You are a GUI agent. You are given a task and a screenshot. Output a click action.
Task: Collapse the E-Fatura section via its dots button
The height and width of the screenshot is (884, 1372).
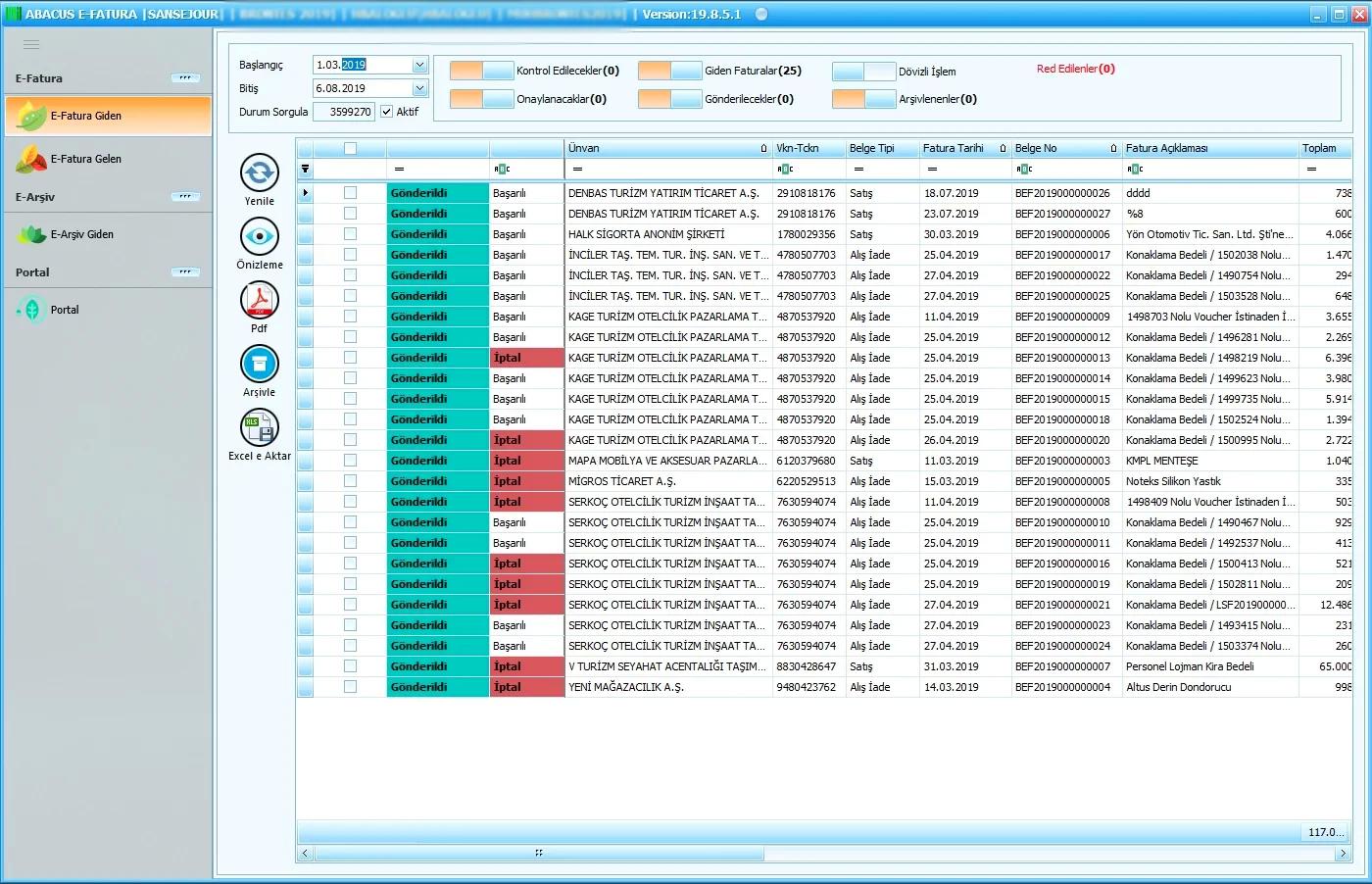tap(185, 78)
